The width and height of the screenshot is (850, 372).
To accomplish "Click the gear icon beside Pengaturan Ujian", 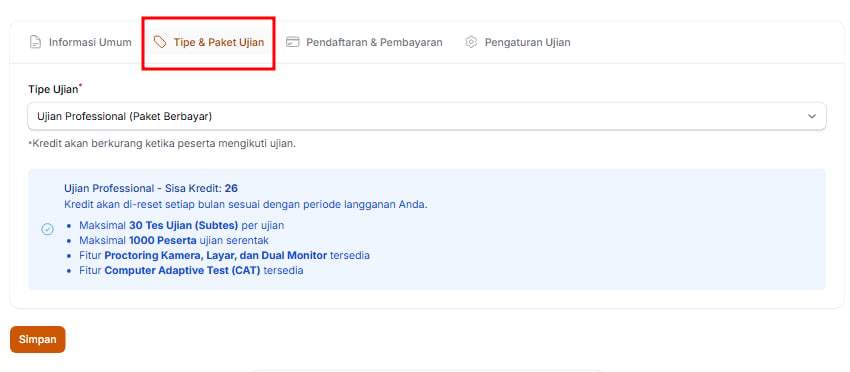I will tap(471, 42).
